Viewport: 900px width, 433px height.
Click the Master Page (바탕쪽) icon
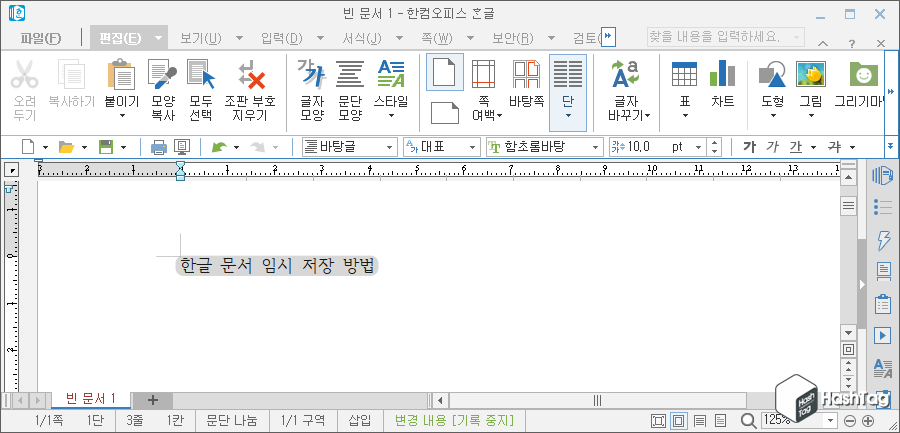coord(526,74)
